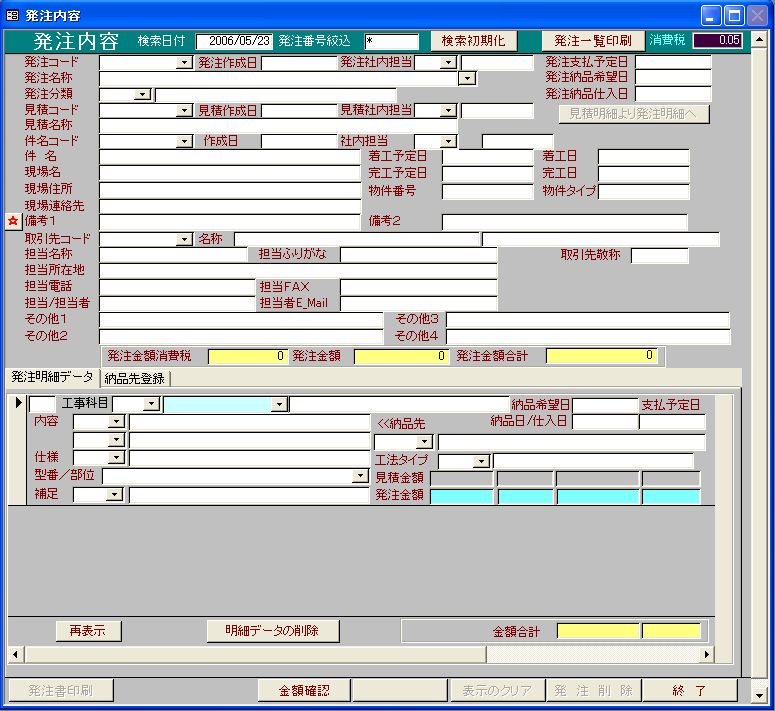Click the 件名 text field

(230, 157)
